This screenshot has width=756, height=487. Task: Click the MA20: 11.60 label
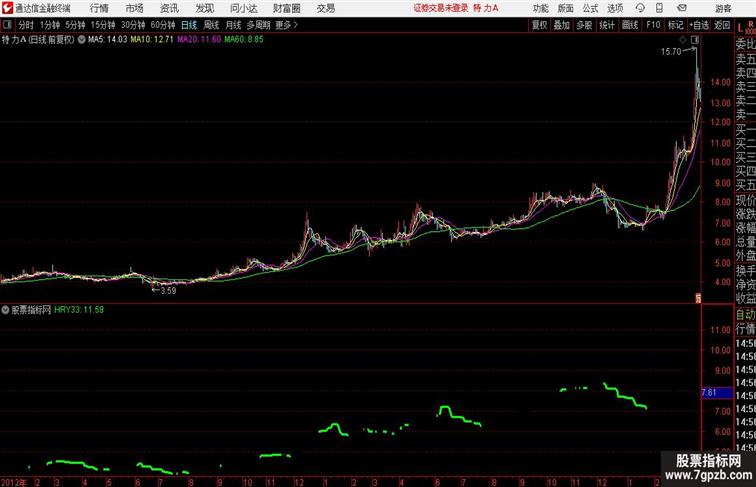[199, 40]
